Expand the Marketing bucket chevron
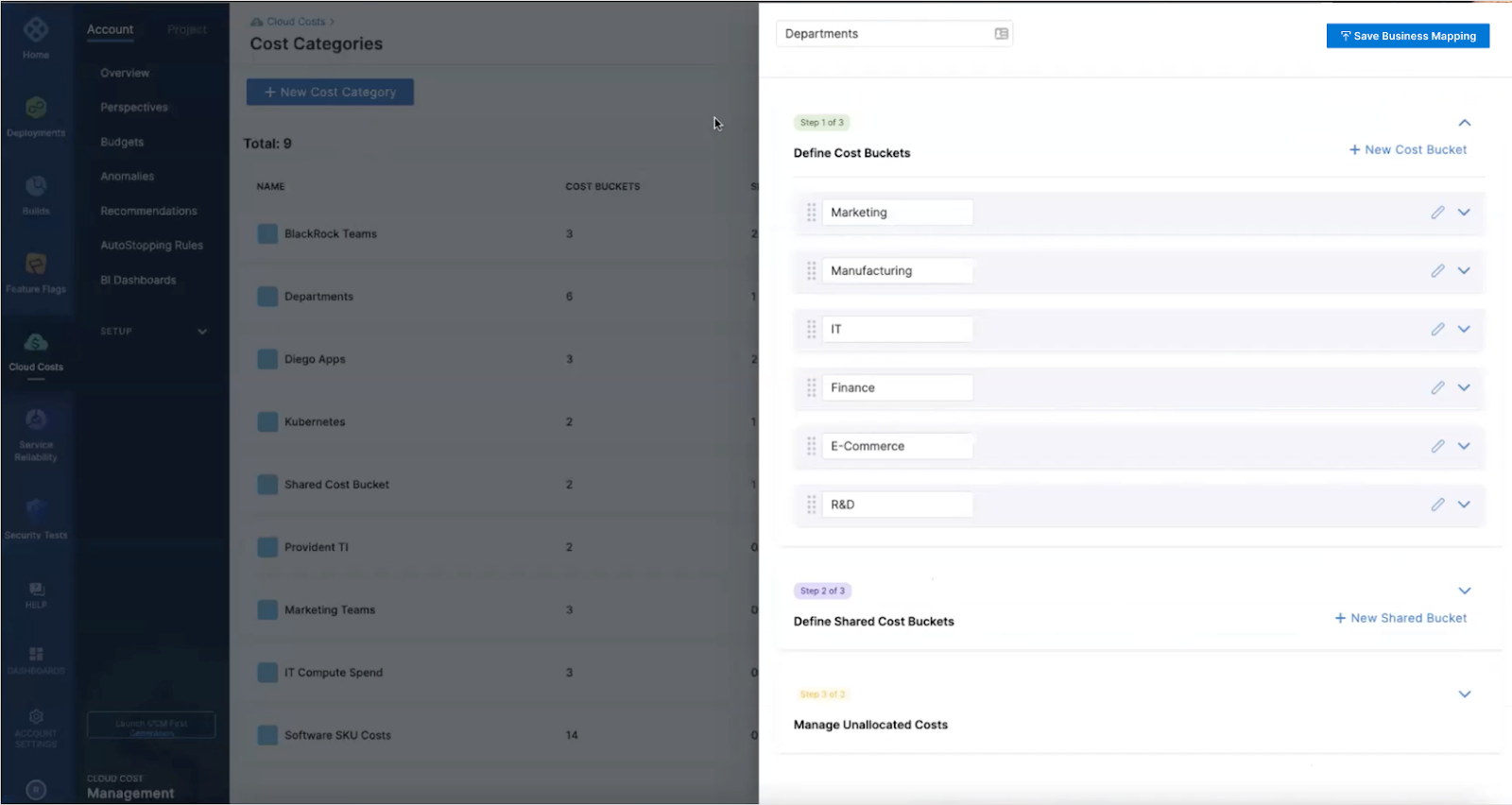 pos(1464,213)
